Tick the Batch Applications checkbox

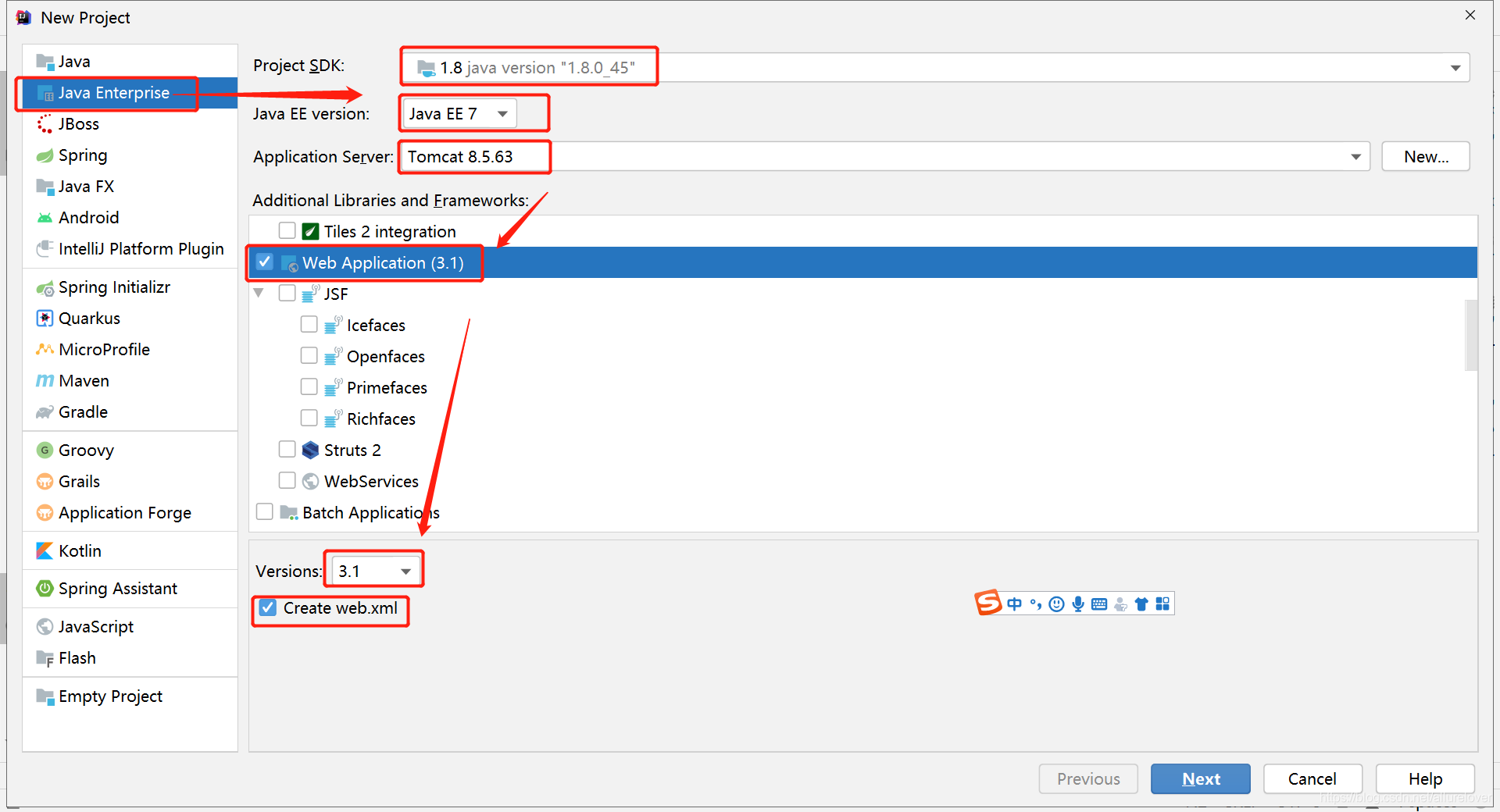pos(265,511)
